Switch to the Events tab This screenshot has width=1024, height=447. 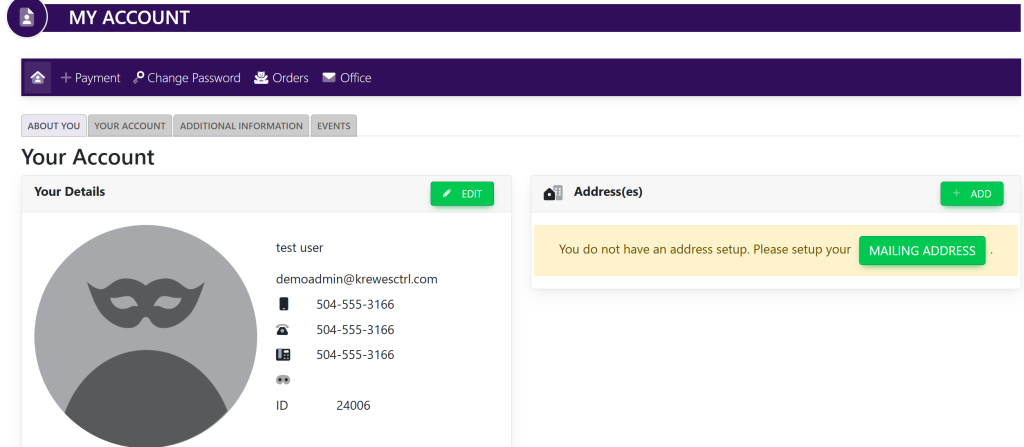333,126
